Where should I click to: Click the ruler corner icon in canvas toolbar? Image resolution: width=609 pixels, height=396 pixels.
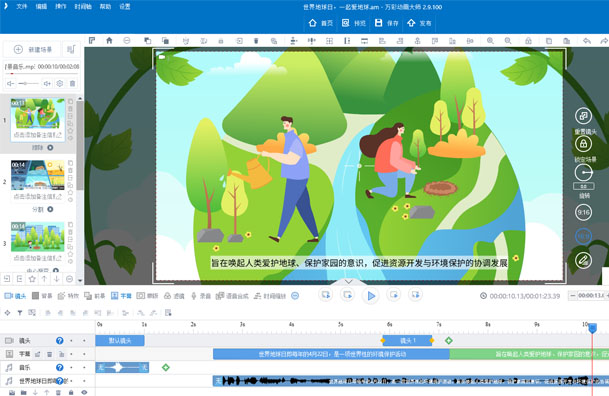92,40
